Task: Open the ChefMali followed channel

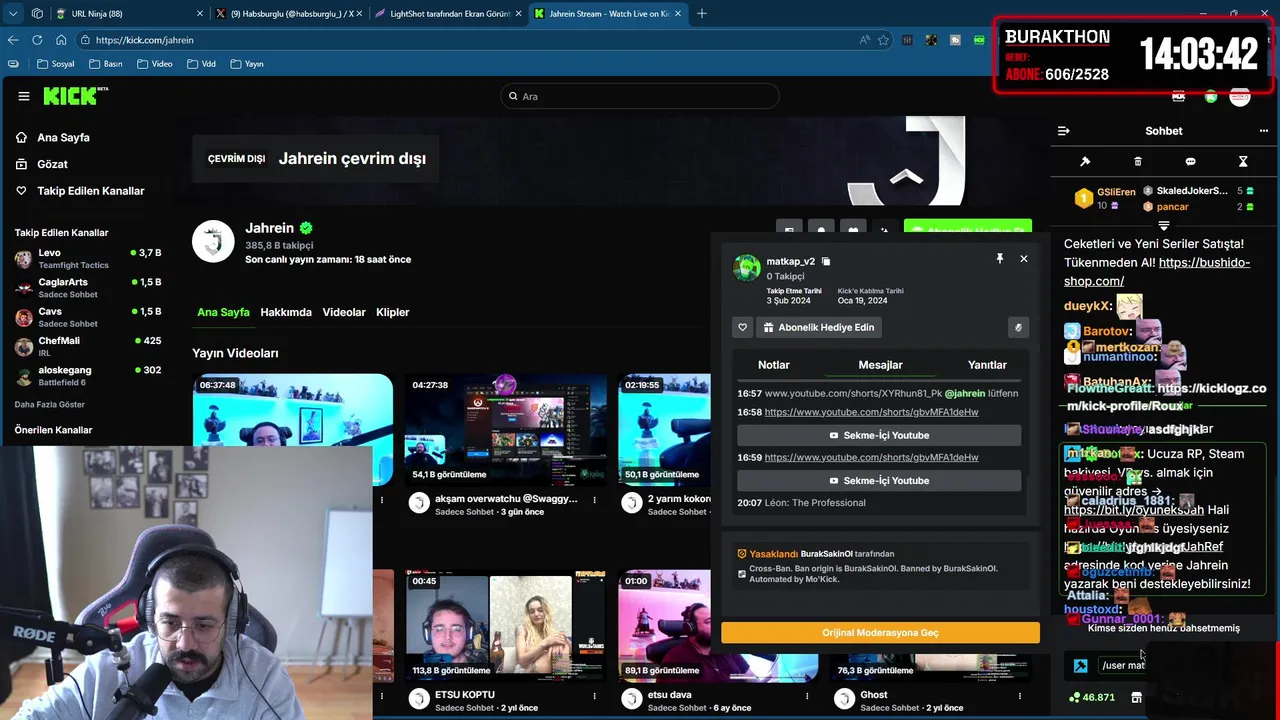Action: 88,346
